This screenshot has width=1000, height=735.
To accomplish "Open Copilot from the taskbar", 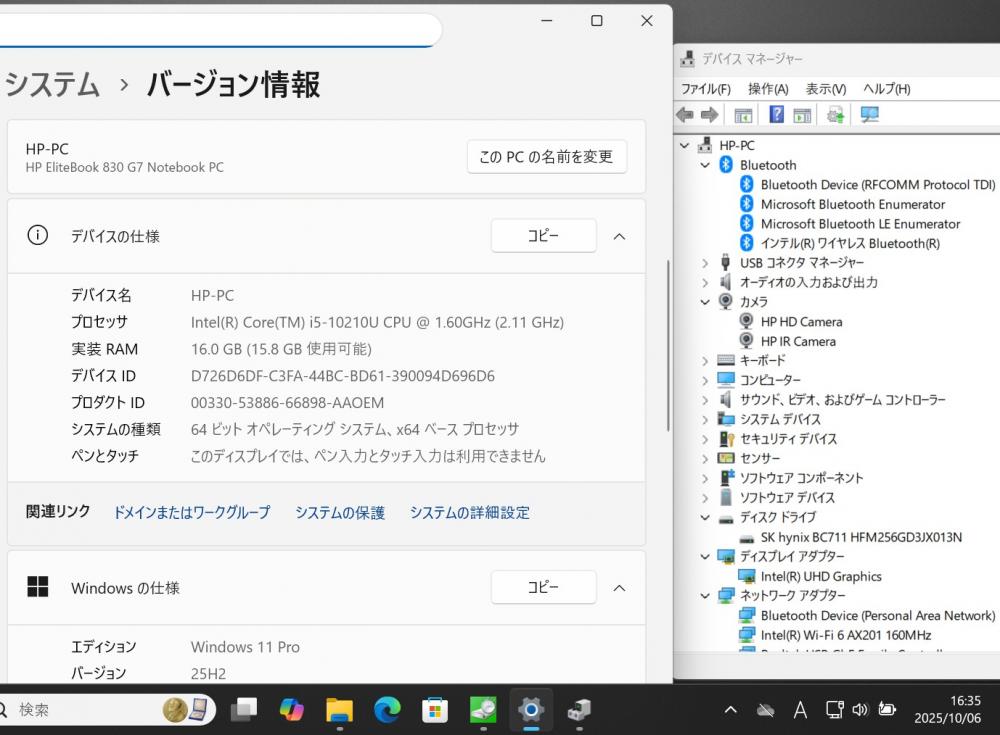I will pyautogui.click(x=291, y=709).
